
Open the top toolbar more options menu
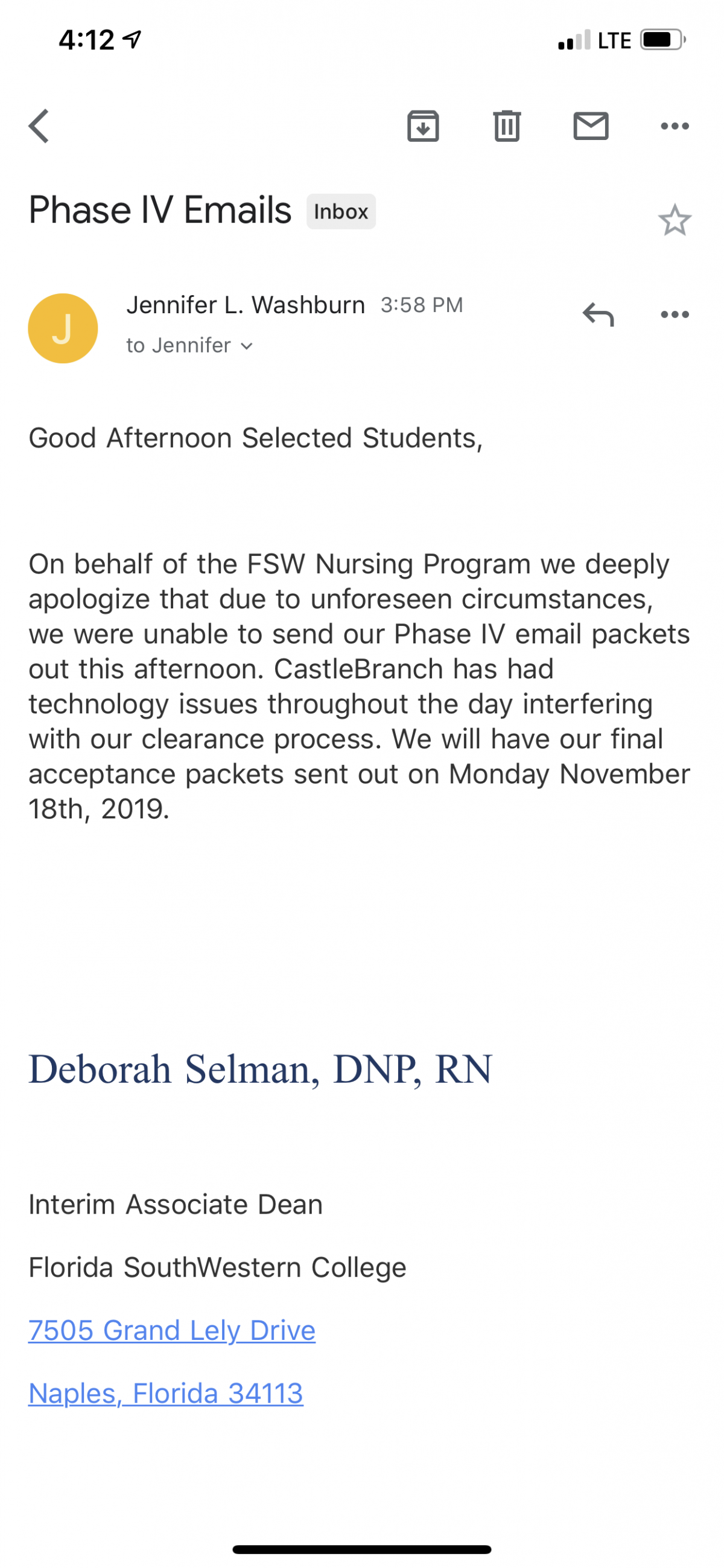click(x=675, y=126)
